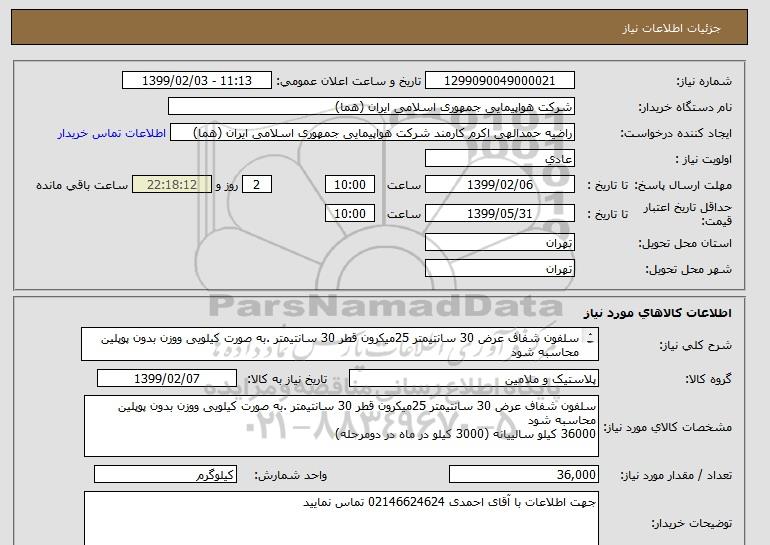
Task: Click the label واحد شمارش
Action: click(x=290, y=475)
